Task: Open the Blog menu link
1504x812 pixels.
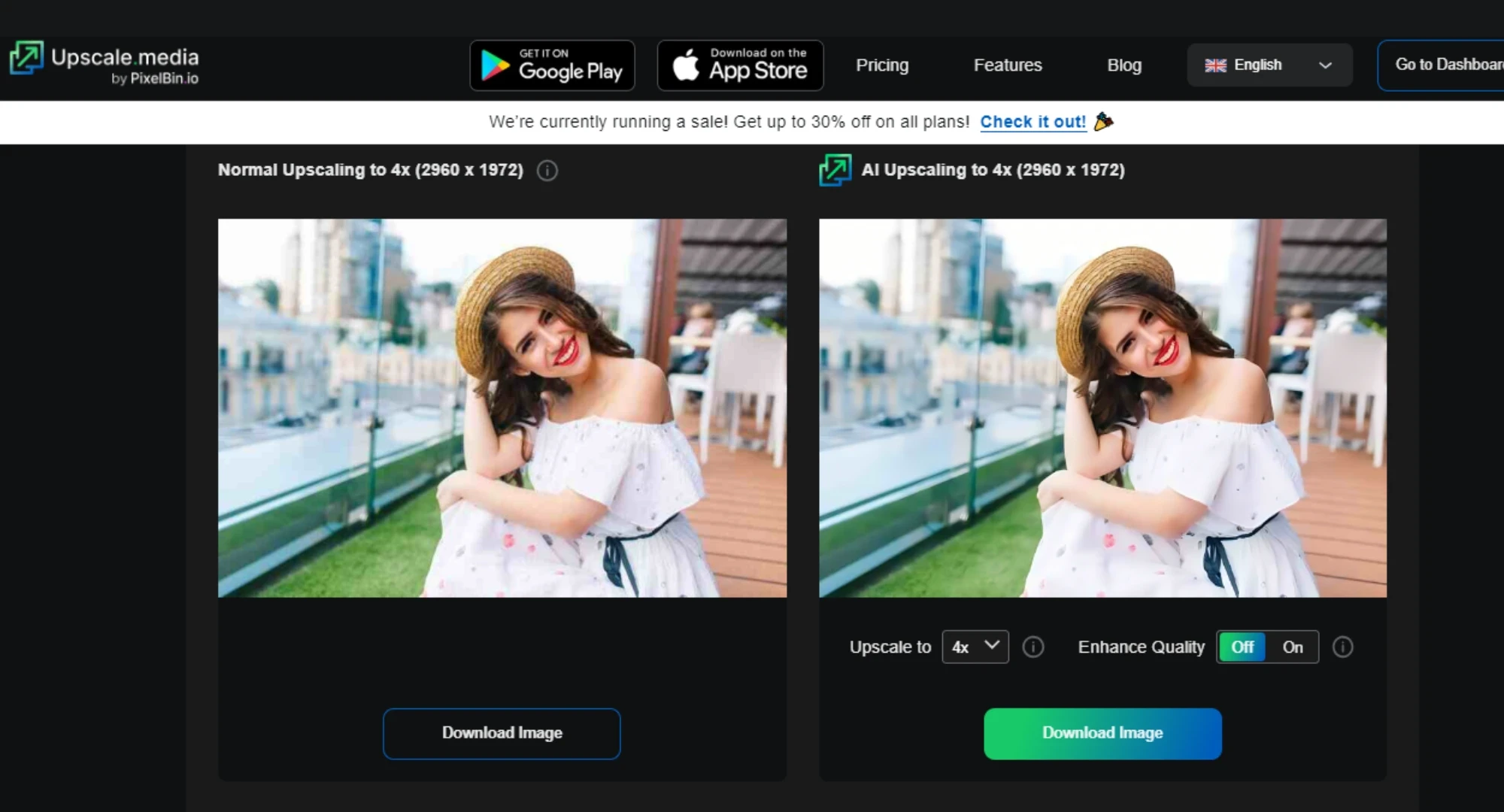Action: pos(1124,65)
